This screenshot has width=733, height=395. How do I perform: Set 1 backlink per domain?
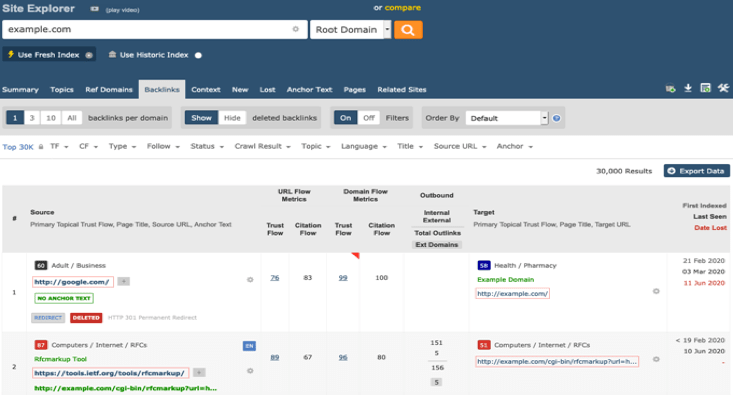pyautogui.click(x=15, y=118)
